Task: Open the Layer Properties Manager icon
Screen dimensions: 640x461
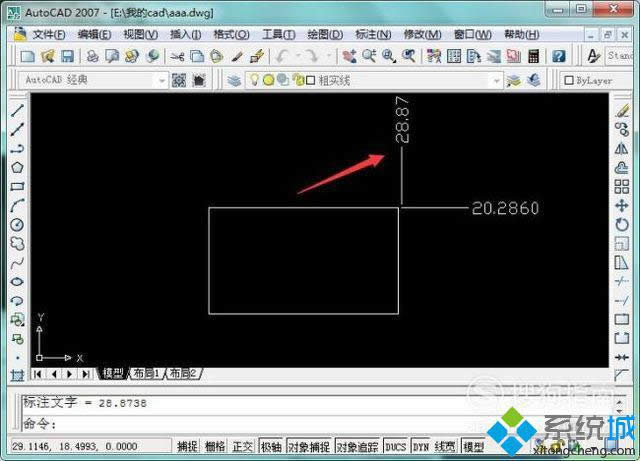Action: coord(234,80)
